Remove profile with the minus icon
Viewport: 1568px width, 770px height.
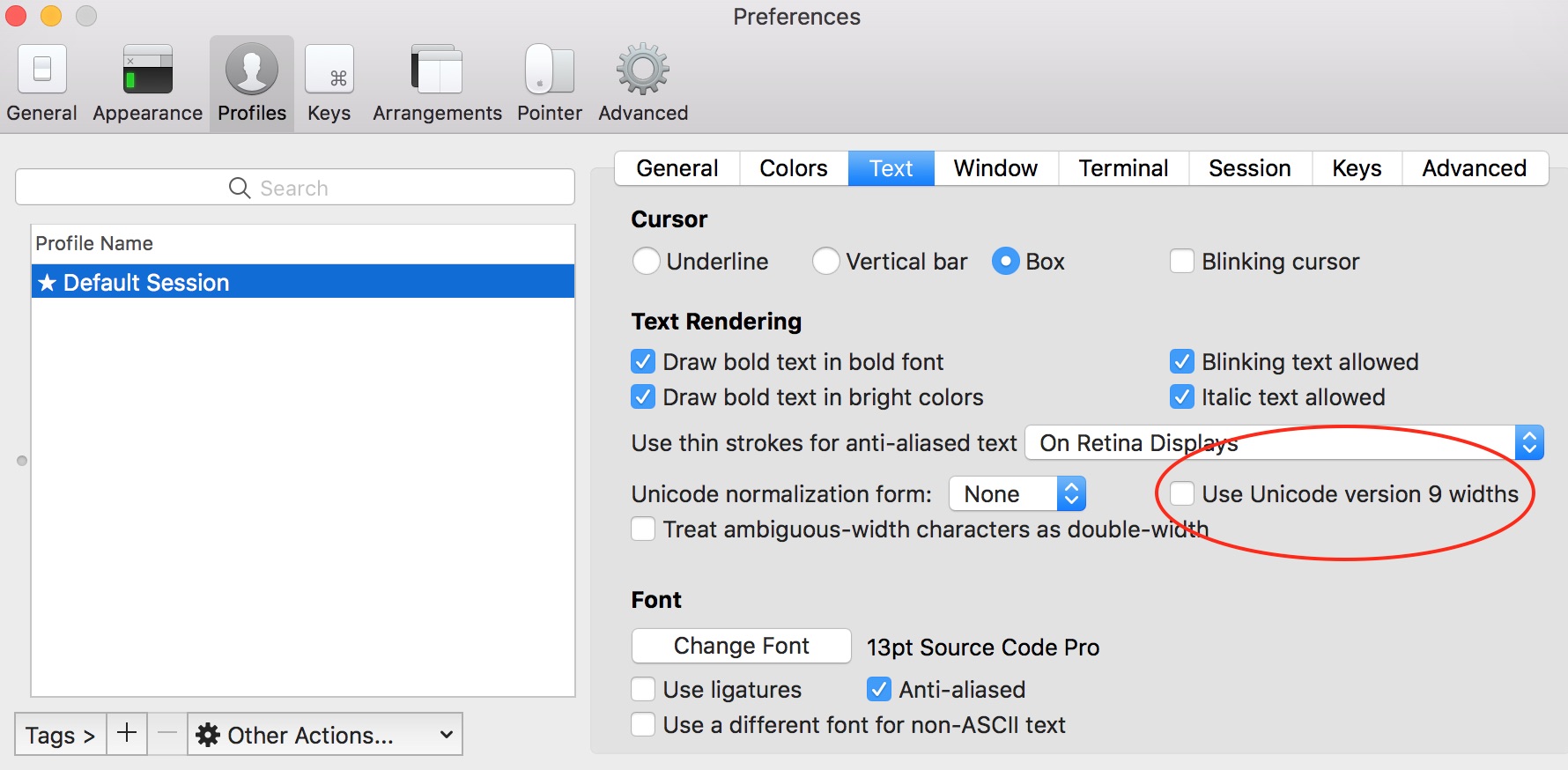[167, 733]
